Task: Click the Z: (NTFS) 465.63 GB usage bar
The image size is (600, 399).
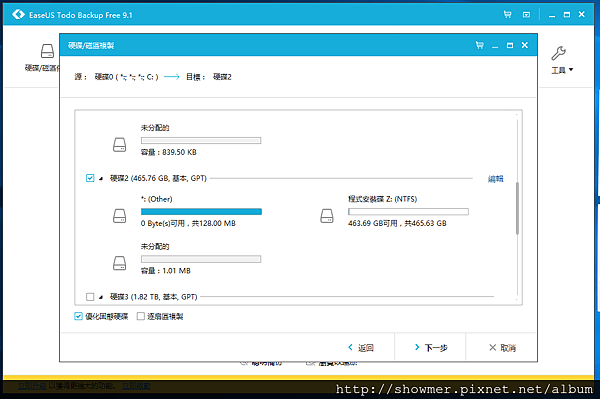Action: pos(408,212)
